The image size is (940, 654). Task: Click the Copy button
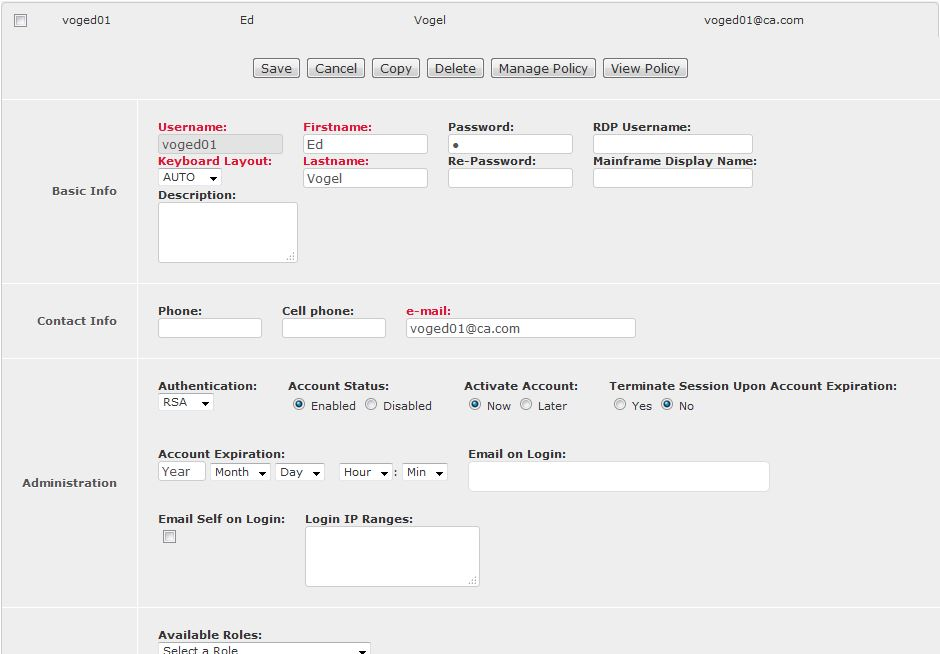coord(395,68)
